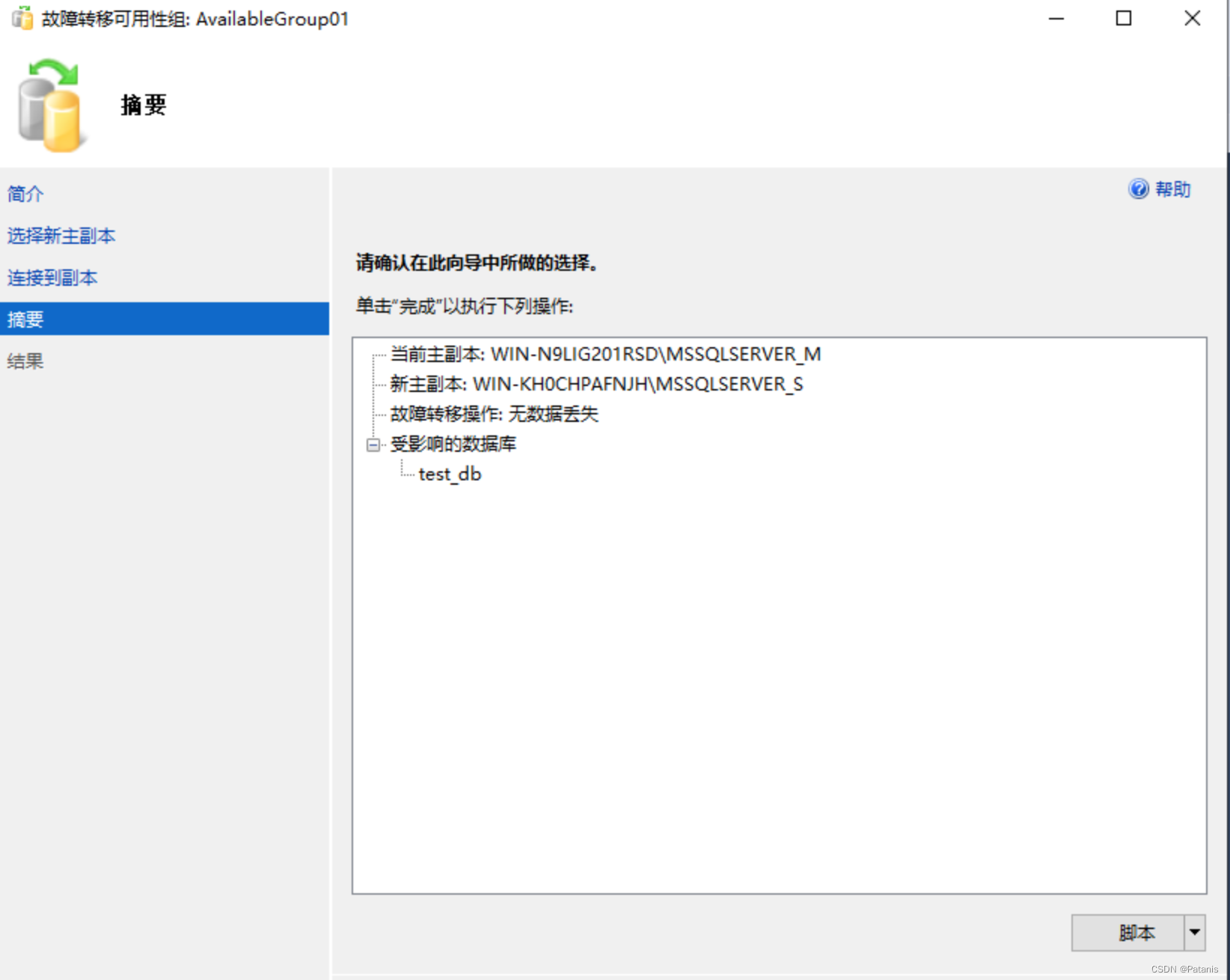Click the blue help question-mark icon
Image resolution: width=1230 pixels, height=980 pixels.
click(1138, 189)
